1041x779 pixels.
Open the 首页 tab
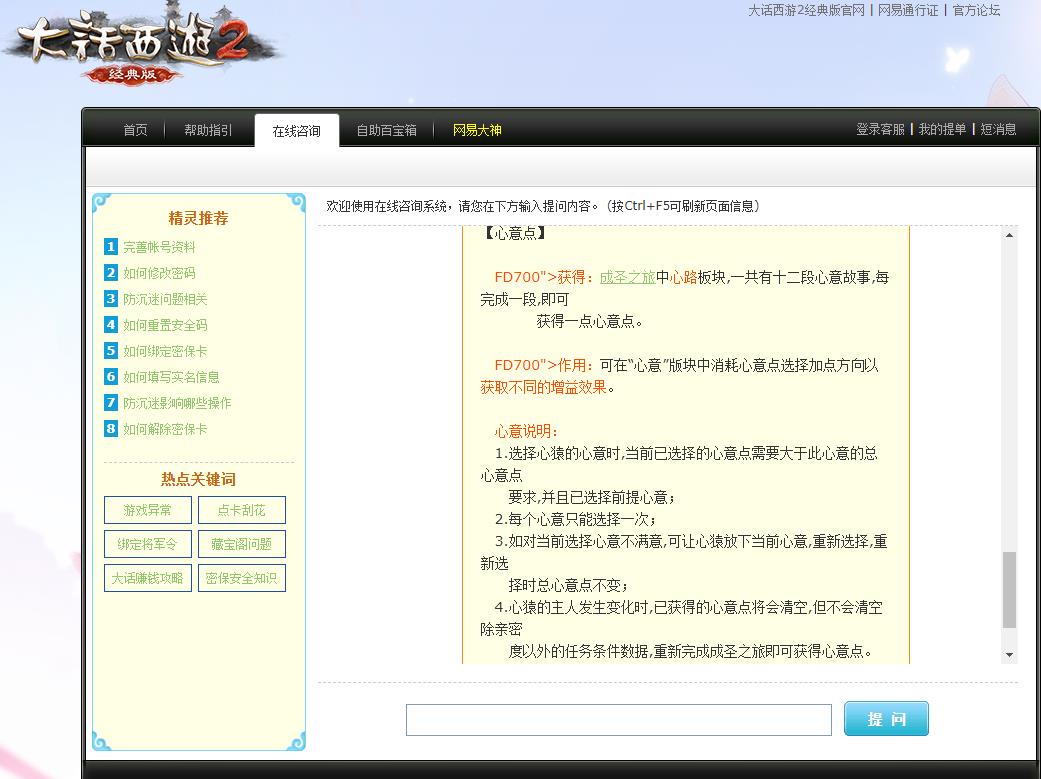[x=135, y=130]
